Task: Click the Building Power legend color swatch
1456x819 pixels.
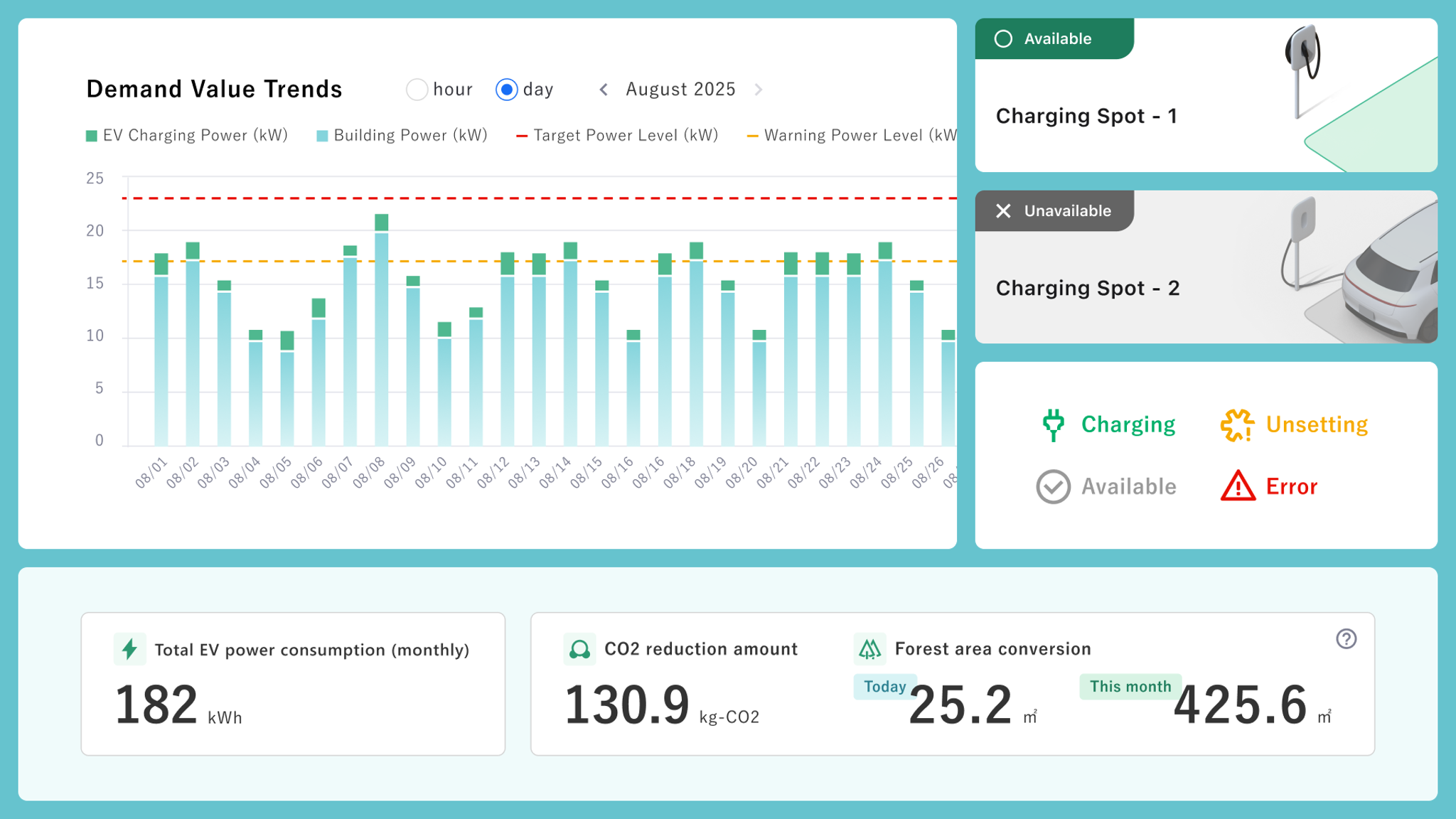Action: click(322, 136)
